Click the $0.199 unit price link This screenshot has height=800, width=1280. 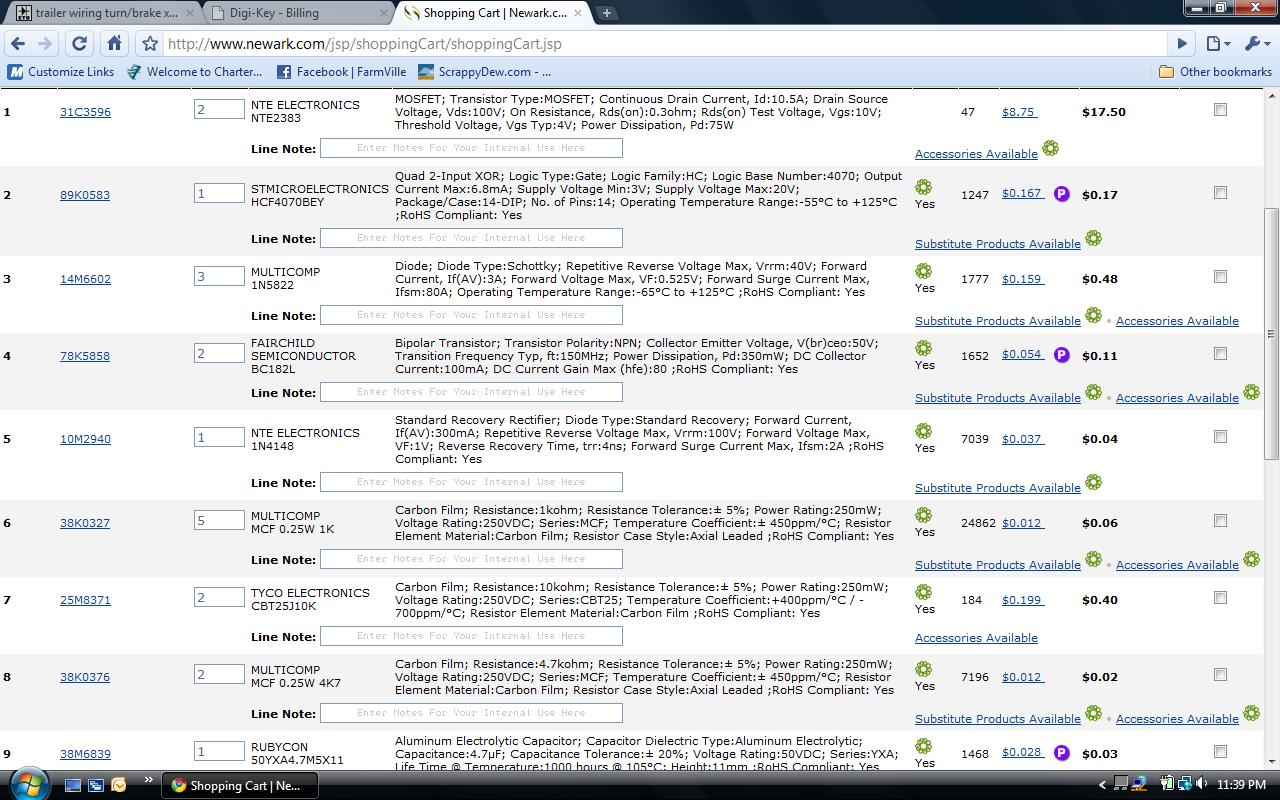point(1023,600)
